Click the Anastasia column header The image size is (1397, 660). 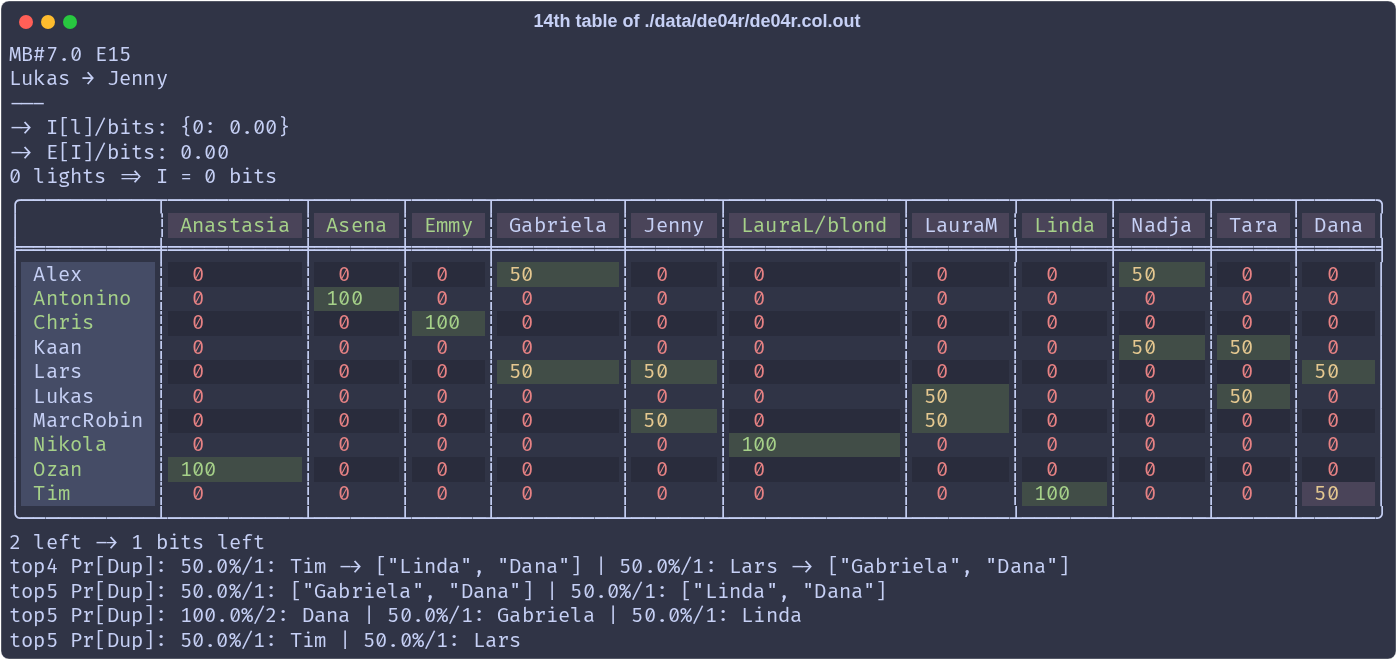(235, 225)
